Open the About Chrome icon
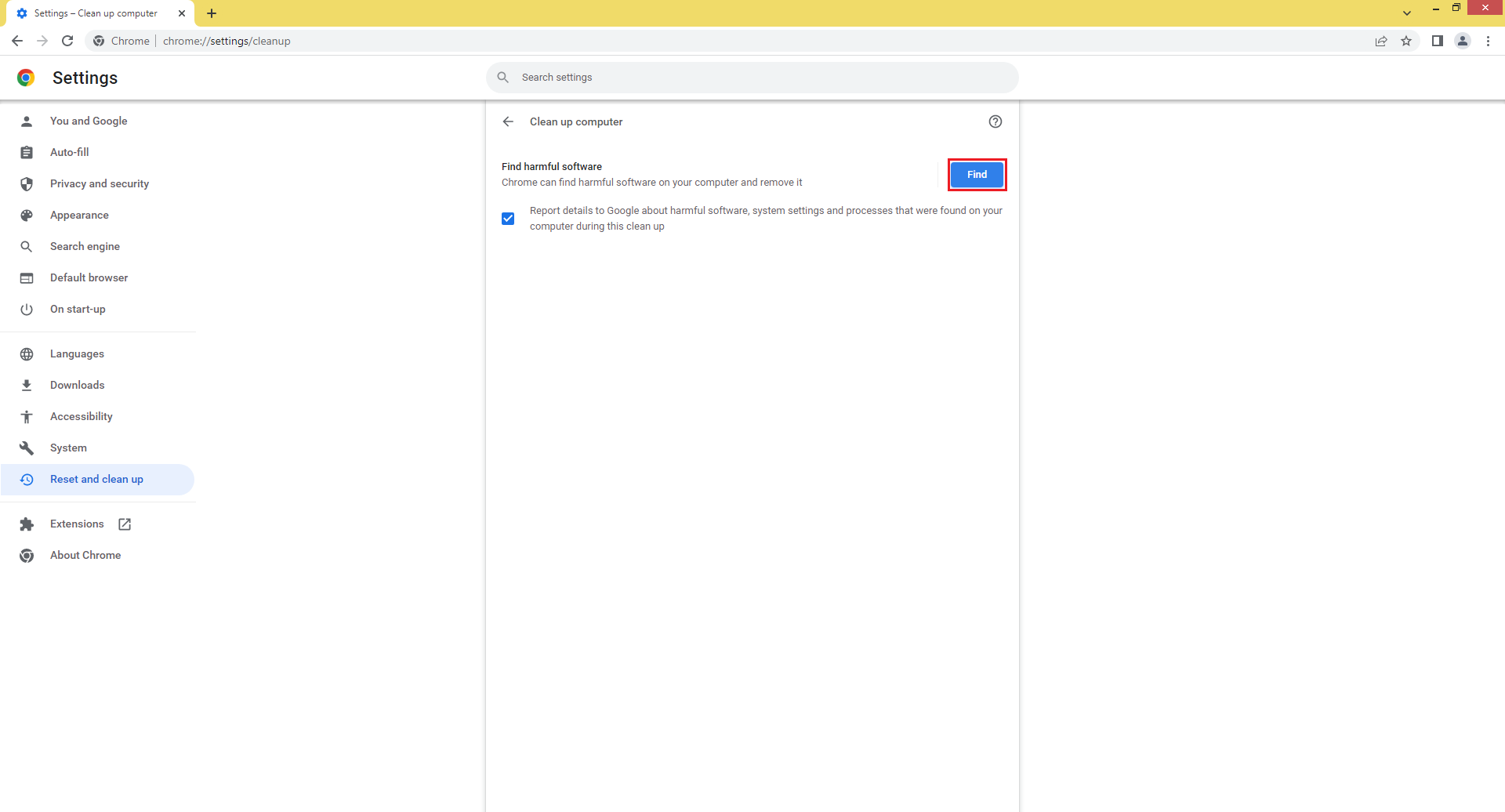Viewport: 1505px width, 812px height. (x=27, y=555)
